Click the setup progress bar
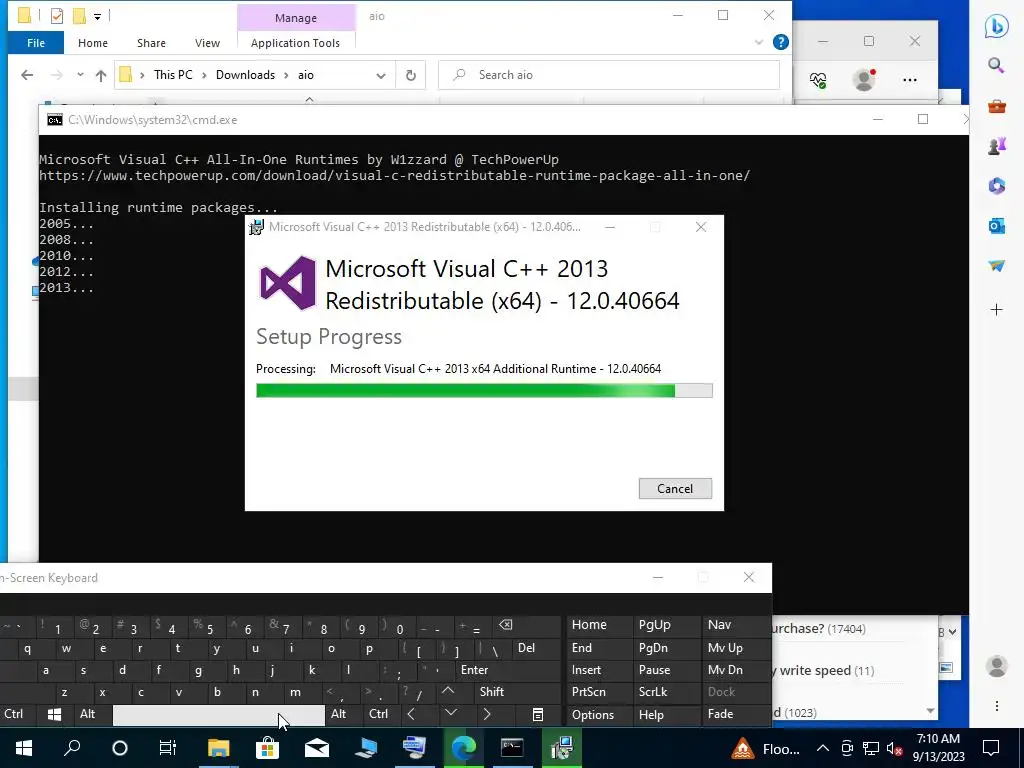The width and height of the screenshot is (1024, 768). [484, 391]
